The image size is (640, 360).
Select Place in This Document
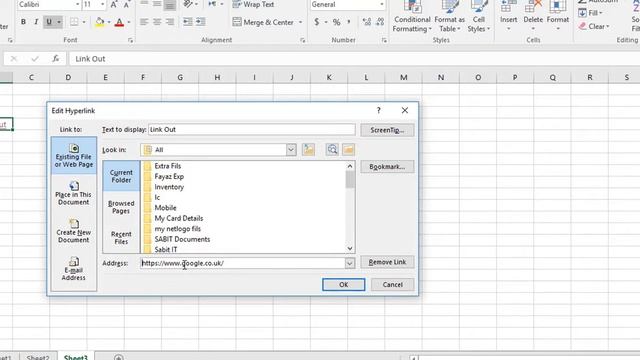click(74, 193)
